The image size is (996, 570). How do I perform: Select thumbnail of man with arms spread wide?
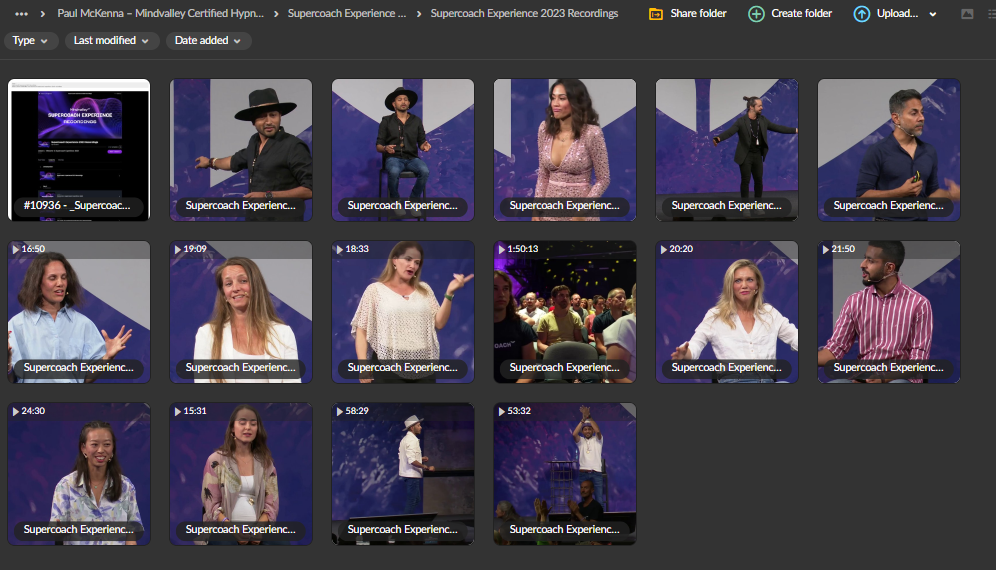coord(727,150)
